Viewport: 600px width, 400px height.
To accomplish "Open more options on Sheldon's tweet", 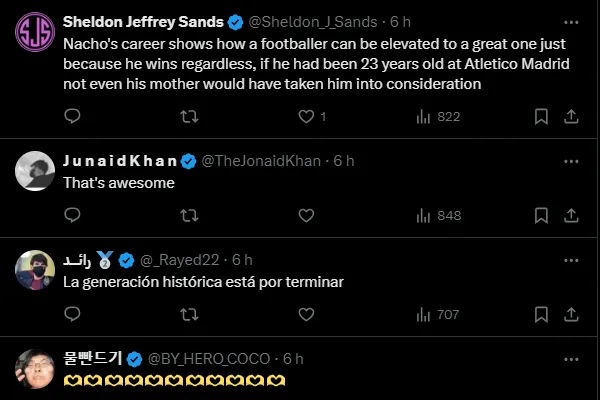I will 569,21.
